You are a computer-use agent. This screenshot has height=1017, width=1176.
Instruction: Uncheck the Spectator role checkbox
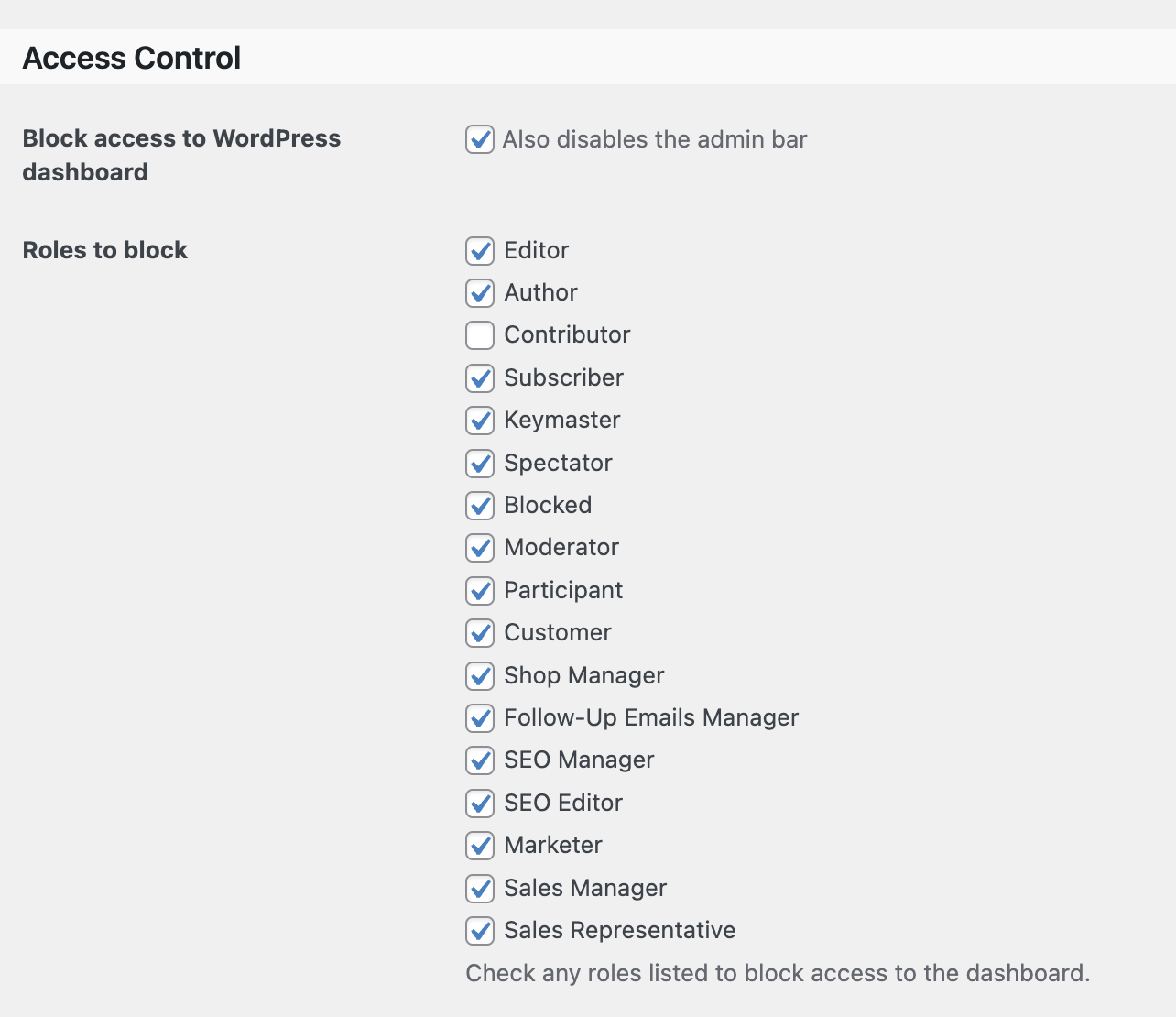(480, 463)
